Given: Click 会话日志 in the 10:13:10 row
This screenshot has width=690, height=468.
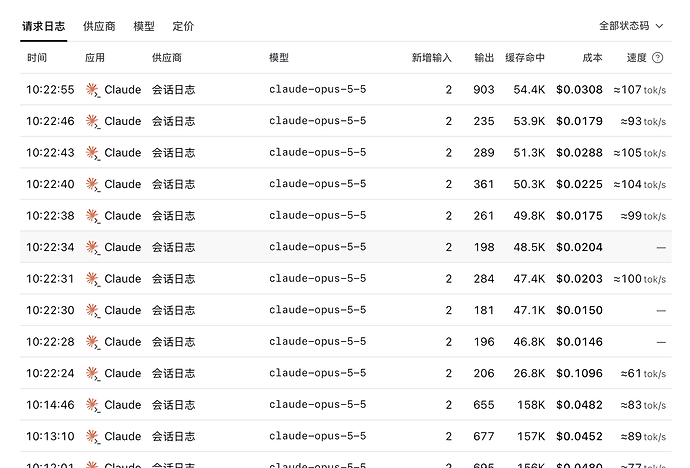Looking at the screenshot, I should 173,436.
